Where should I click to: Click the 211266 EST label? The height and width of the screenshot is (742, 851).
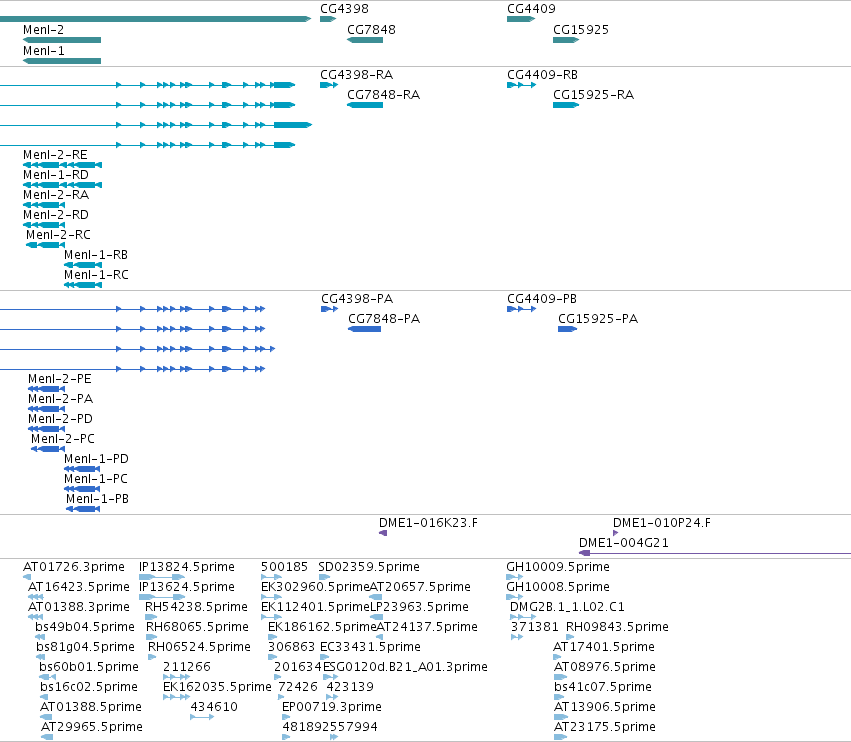(x=187, y=667)
